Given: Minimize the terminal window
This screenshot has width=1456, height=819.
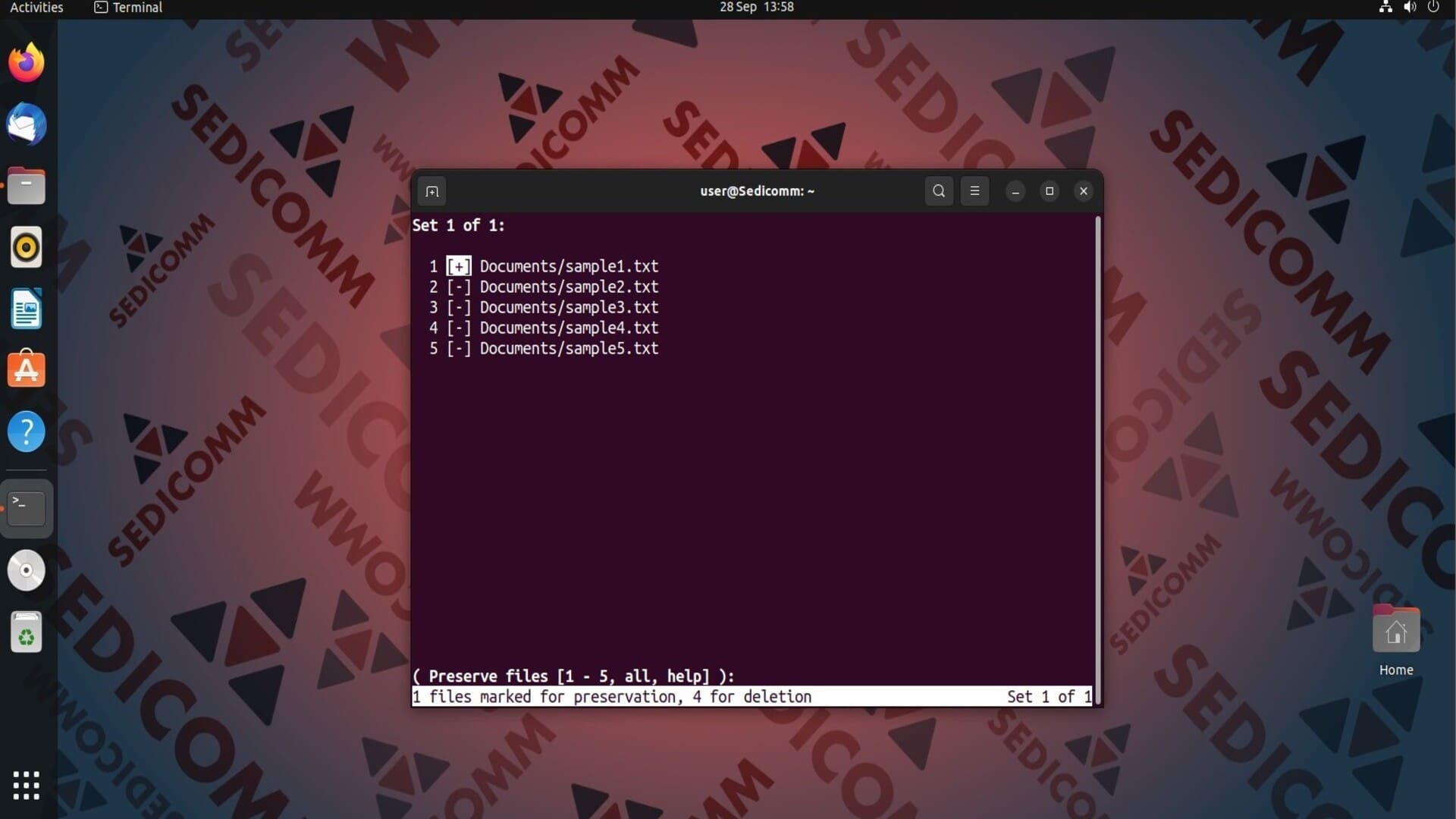Looking at the screenshot, I should coord(1015,191).
